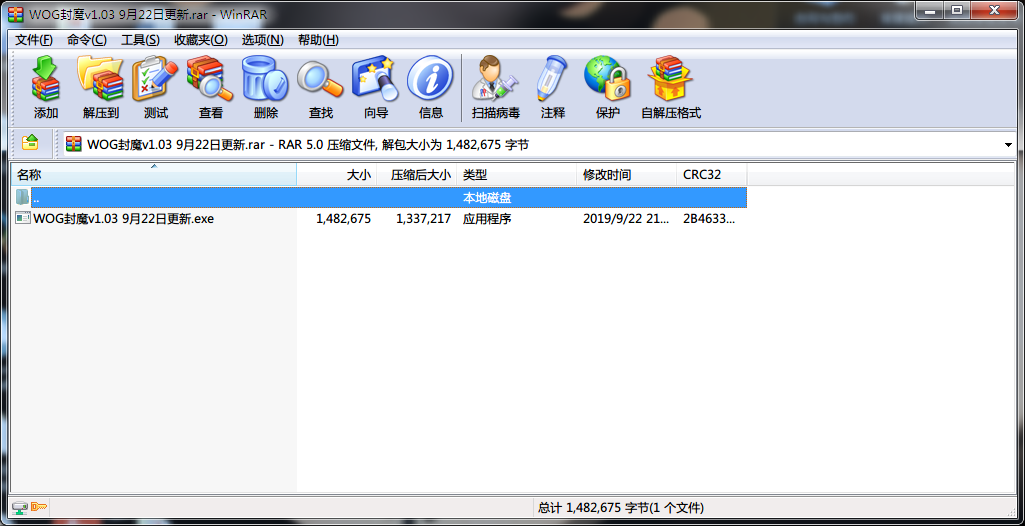This screenshot has width=1025, height=526.
Task: Click the archive path text in address bar
Action: 308,145
